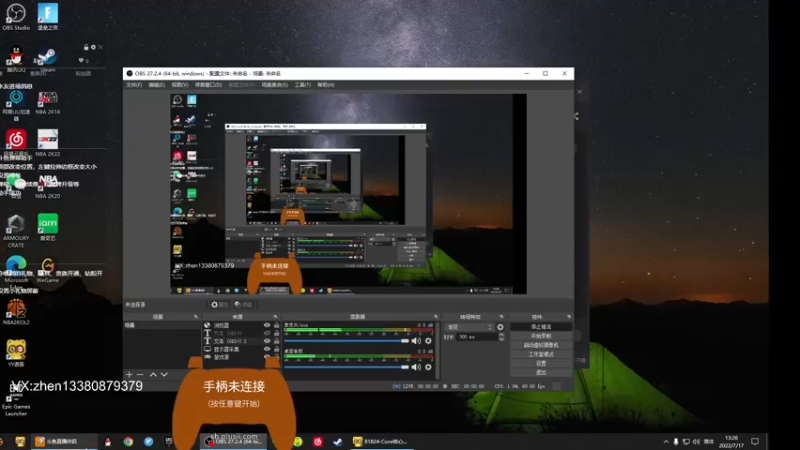The image size is (800, 450).
Task: Add a scene with the plus icon
Action: click(129, 374)
